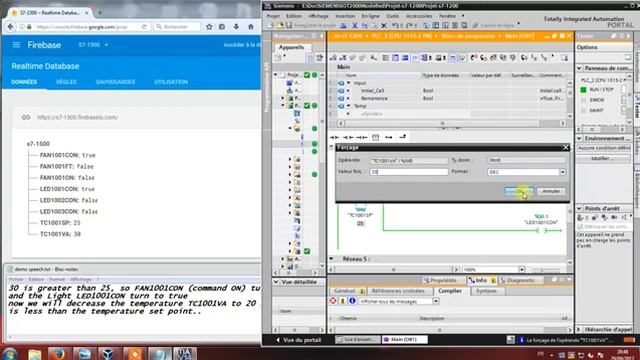640x360 pixels.
Task: Open the Firebase hamburger navigation menu
Action: coord(16,44)
